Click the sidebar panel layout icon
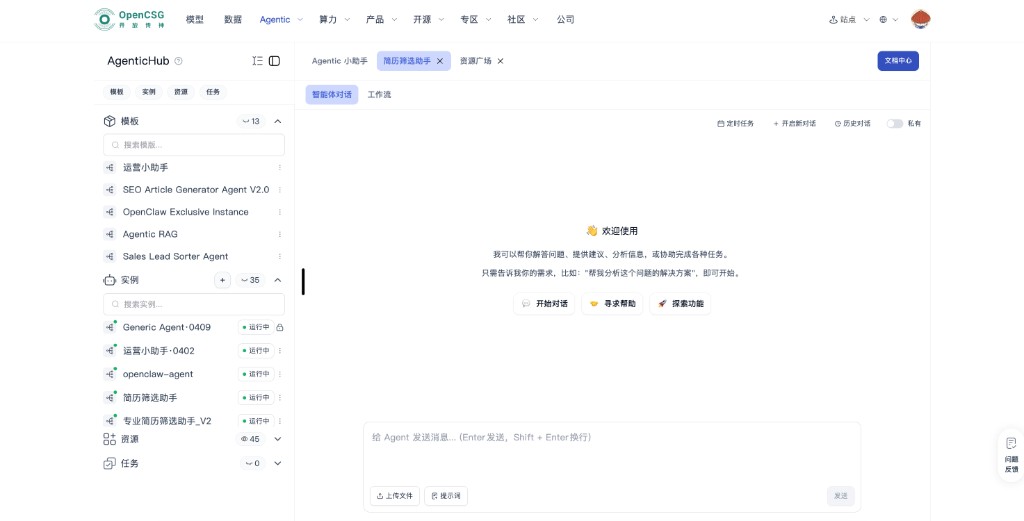 tap(275, 61)
